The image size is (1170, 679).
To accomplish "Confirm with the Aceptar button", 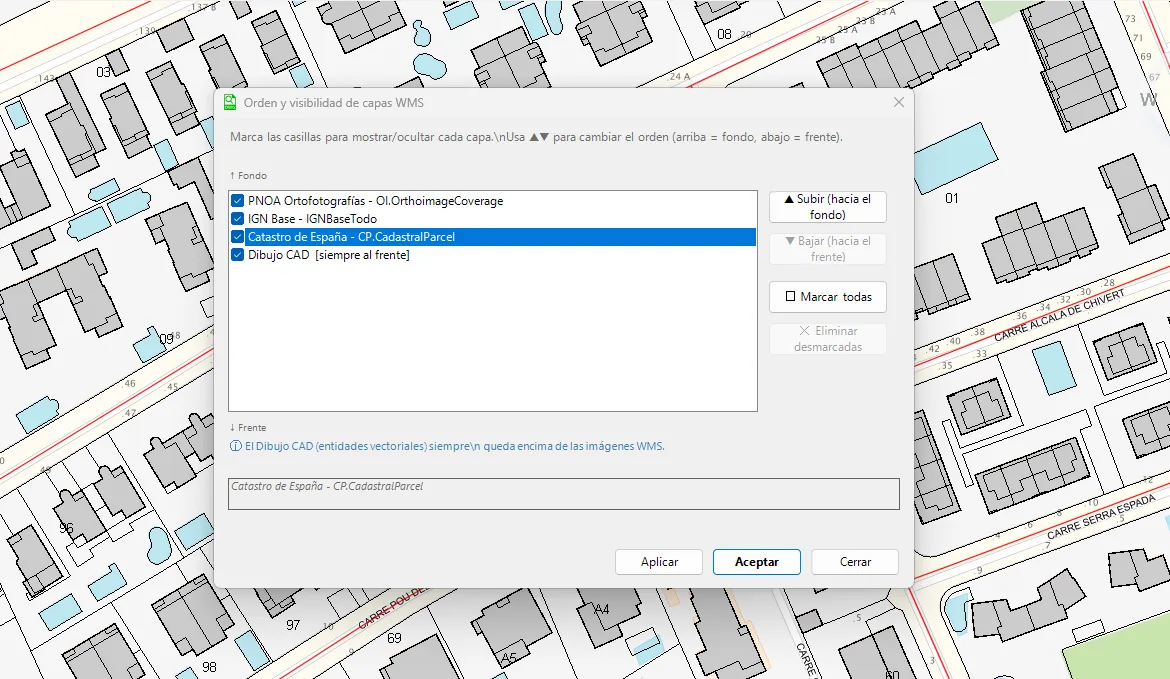I will pos(757,562).
